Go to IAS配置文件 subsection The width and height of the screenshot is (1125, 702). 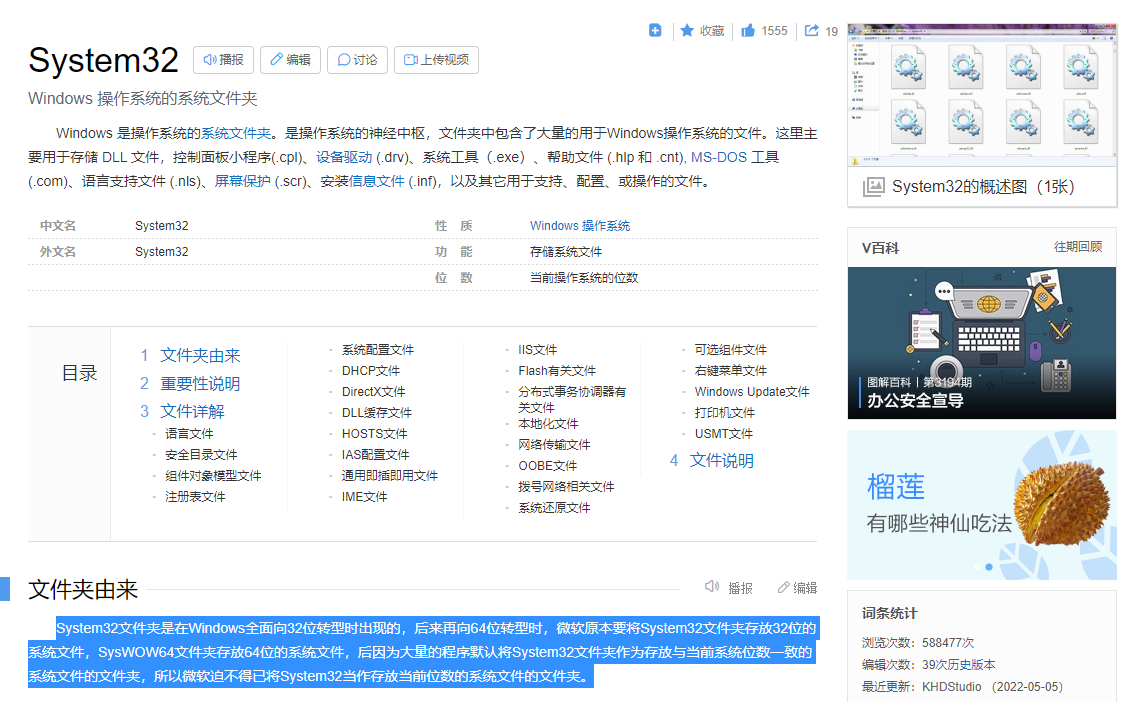pos(375,454)
